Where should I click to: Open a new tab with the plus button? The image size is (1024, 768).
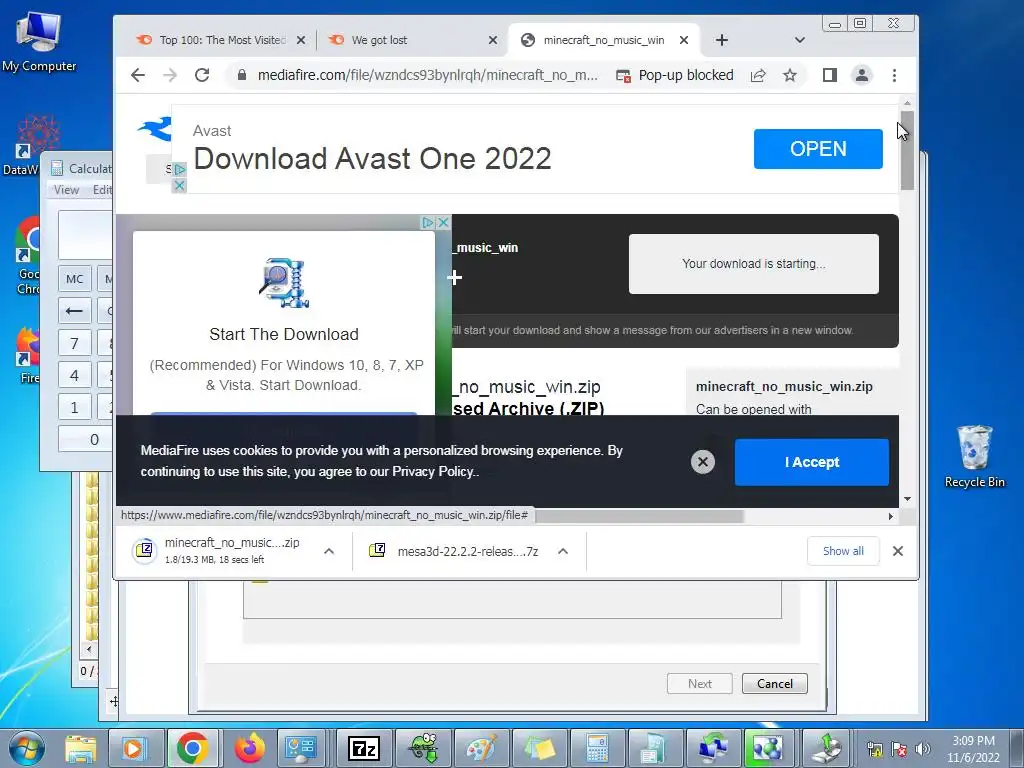pyautogui.click(x=721, y=40)
